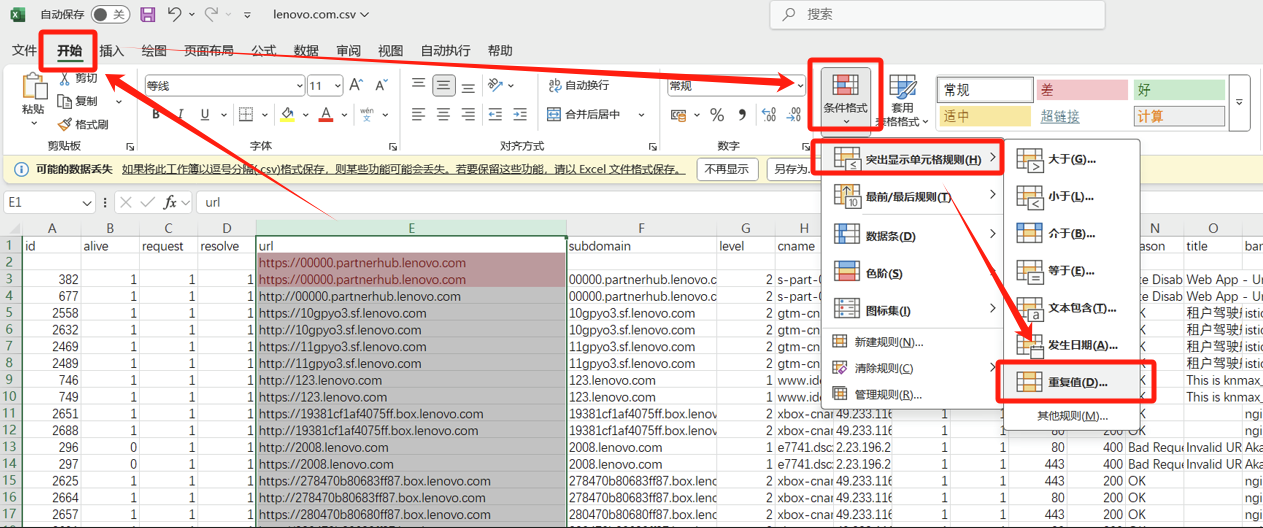This screenshot has width=1263, height=528.
Task: Apply the 超链接 cell style
Action: coord(1082,116)
